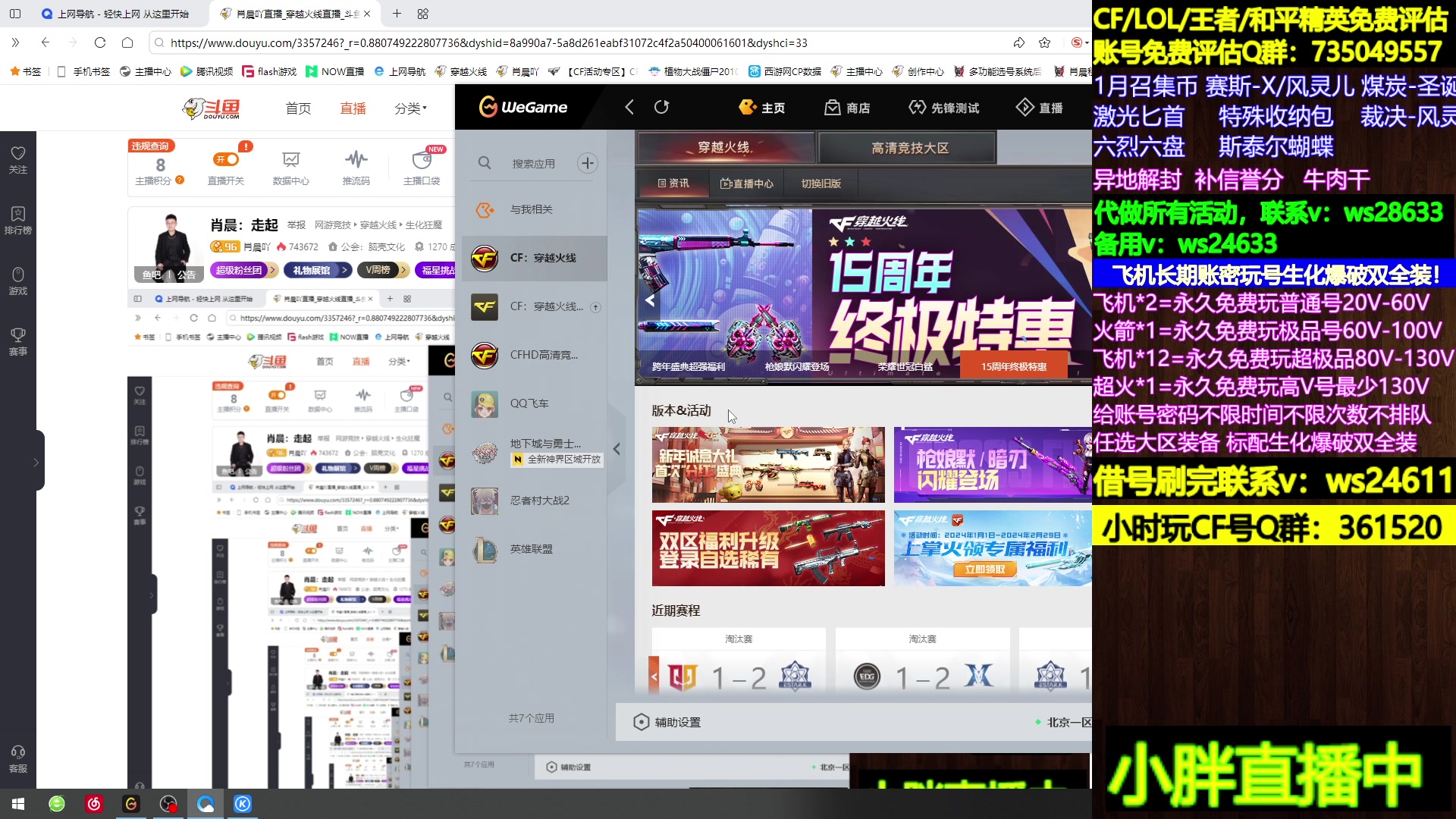Expand the Douyu left sidebar panel
This screenshot has width=1456, height=819.
click(36, 462)
